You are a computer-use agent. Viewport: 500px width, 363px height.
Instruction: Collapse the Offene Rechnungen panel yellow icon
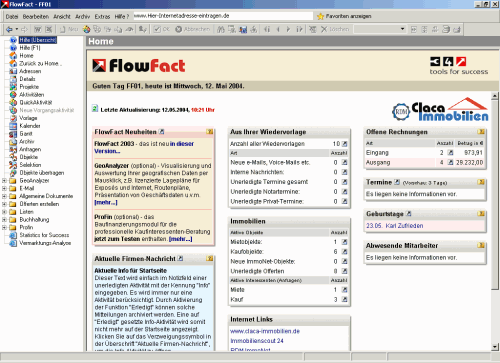tap(481, 132)
